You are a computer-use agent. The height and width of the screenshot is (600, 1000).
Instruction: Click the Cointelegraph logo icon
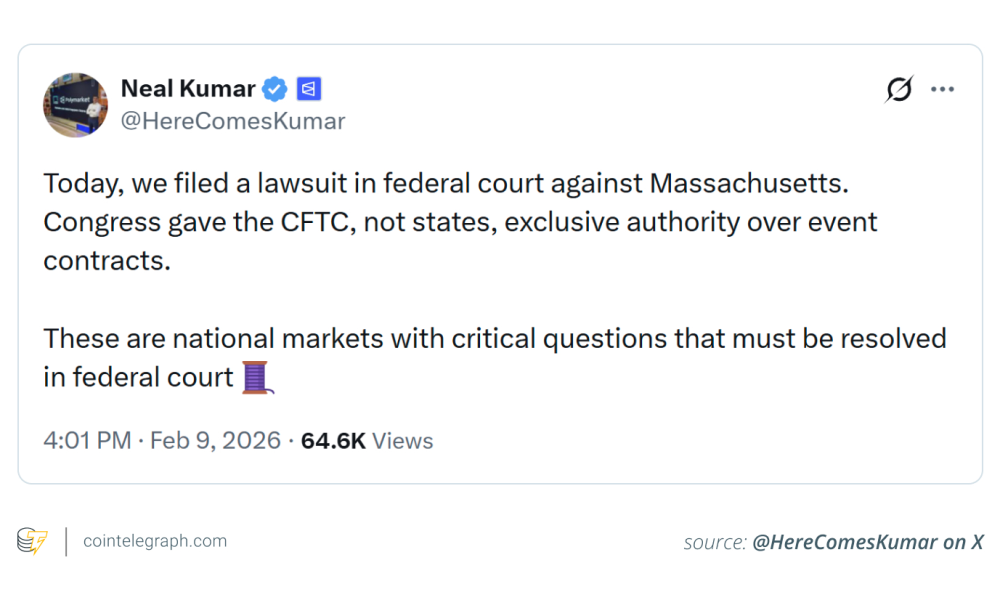click(32, 541)
